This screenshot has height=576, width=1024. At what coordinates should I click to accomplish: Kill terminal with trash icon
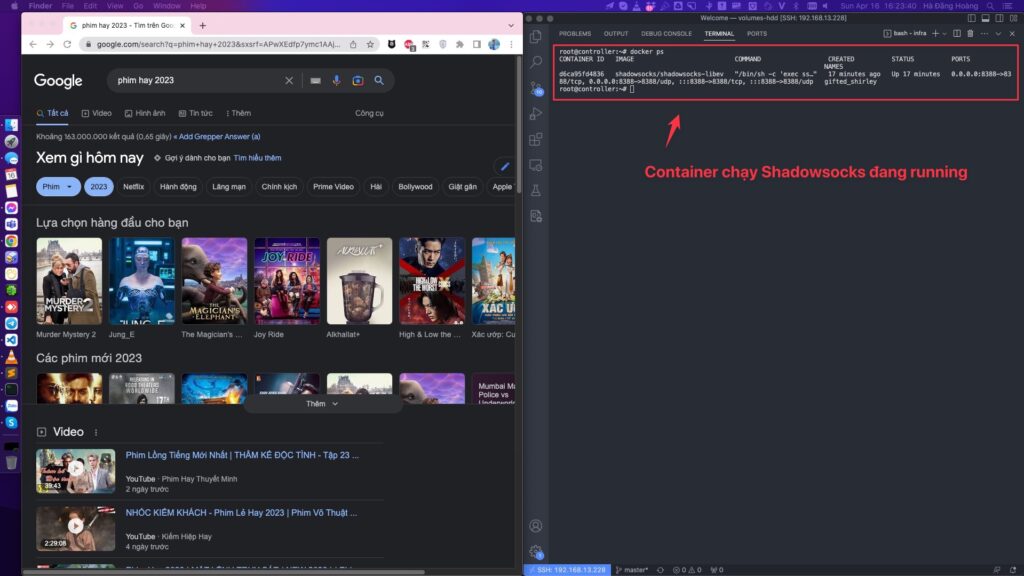coord(970,33)
